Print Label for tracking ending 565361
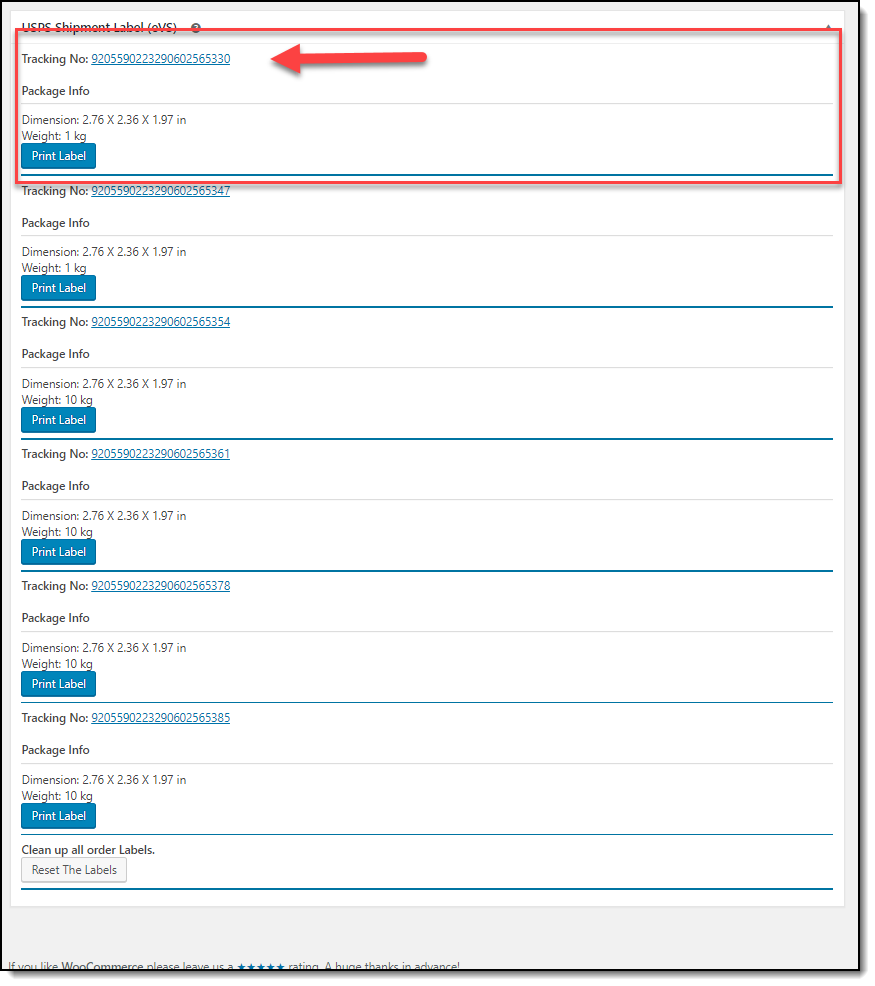The height and width of the screenshot is (986, 875). click(x=59, y=552)
